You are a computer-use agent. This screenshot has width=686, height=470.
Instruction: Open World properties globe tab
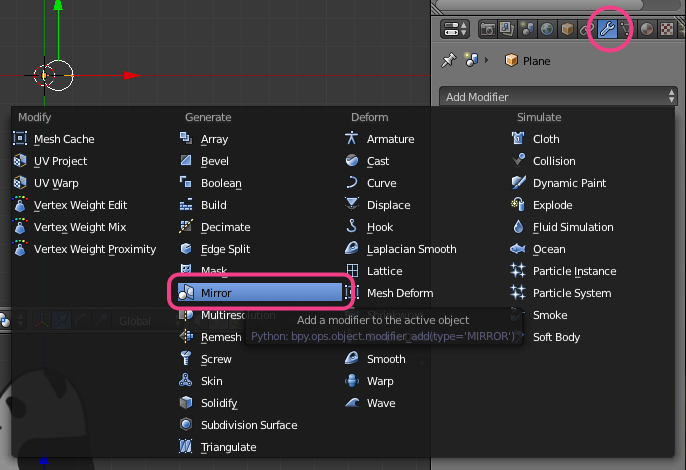click(x=547, y=29)
